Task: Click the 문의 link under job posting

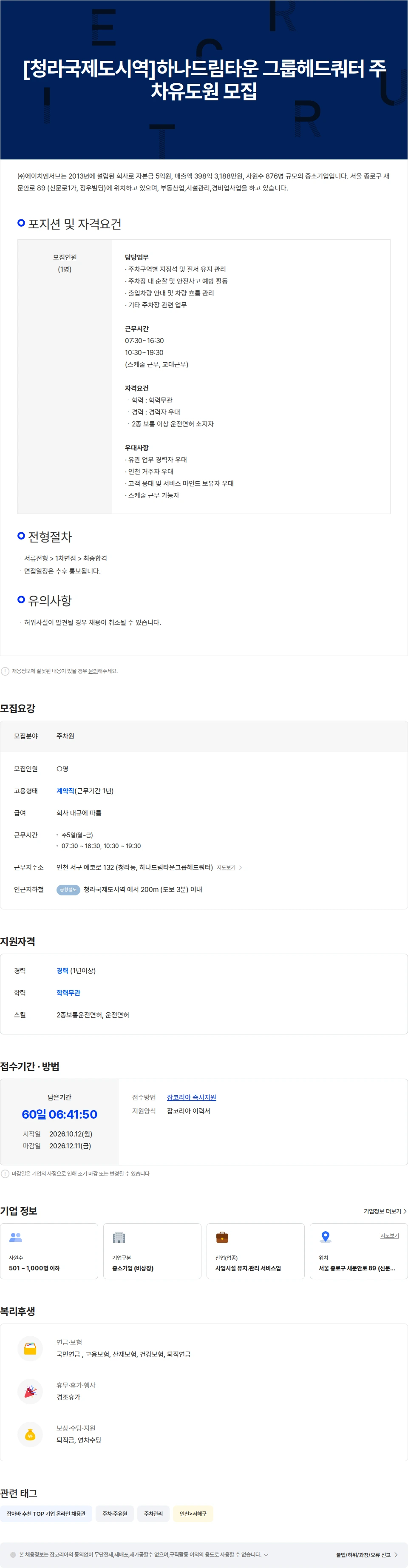Action: [92, 671]
